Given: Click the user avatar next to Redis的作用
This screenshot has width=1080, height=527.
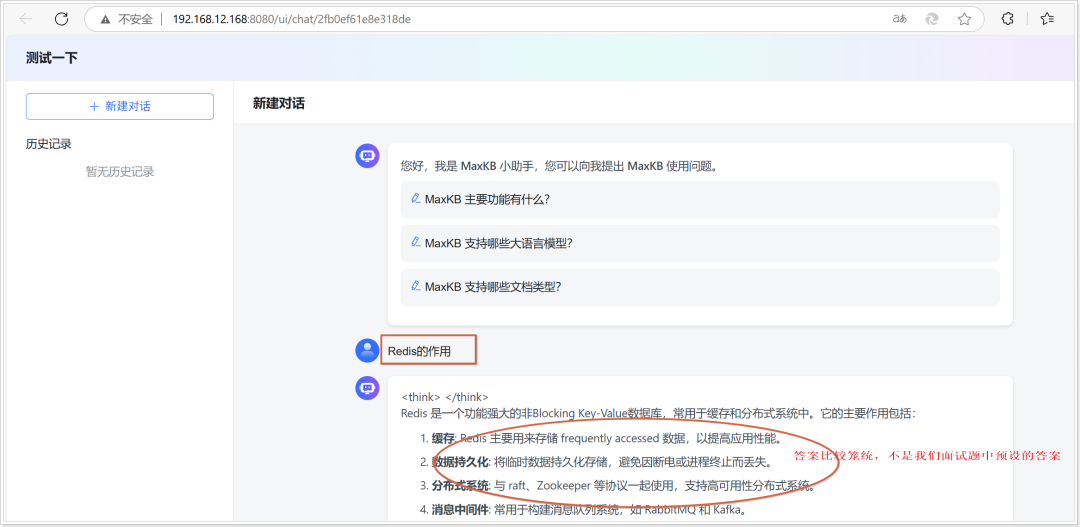Looking at the screenshot, I should (x=367, y=351).
